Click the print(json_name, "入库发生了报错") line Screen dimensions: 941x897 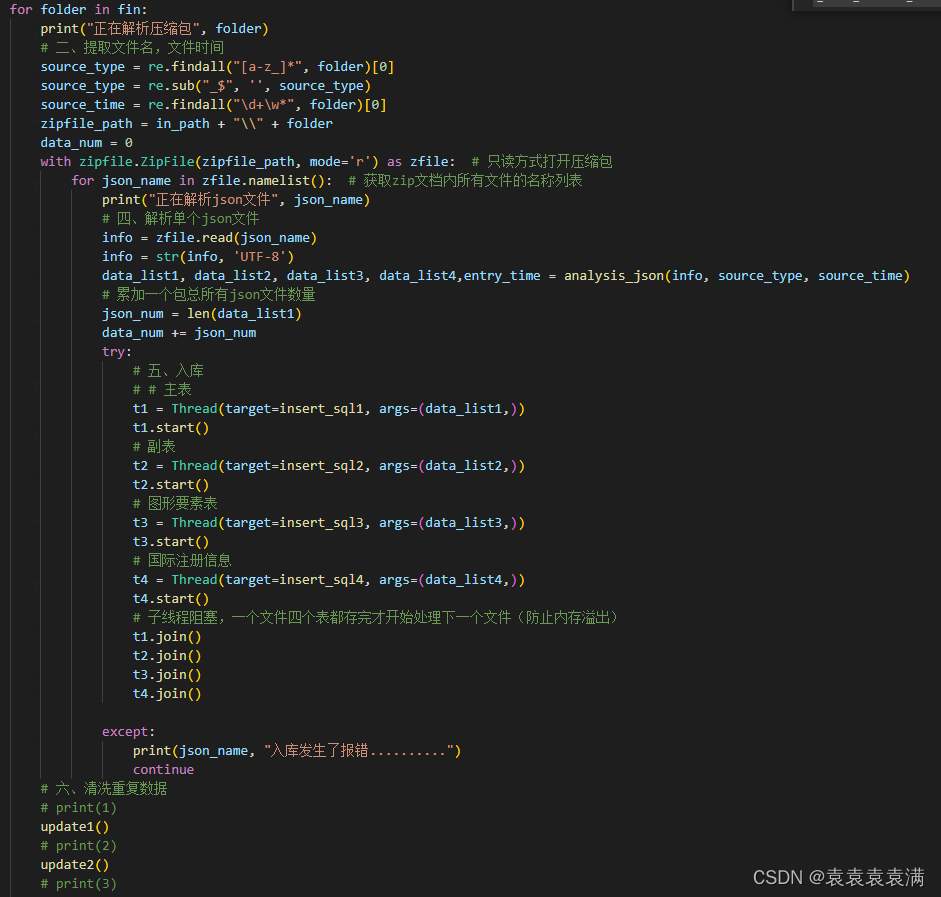pyautogui.click(x=297, y=751)
